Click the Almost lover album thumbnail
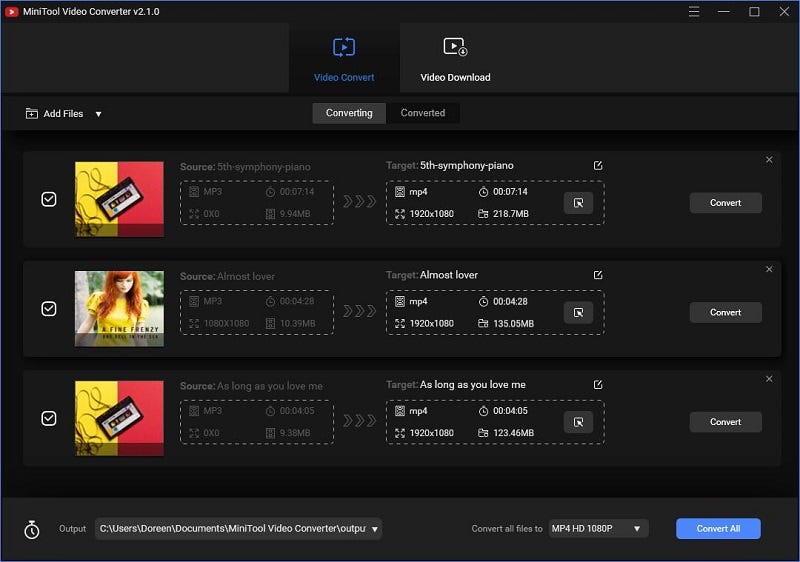 pos(119,309)
